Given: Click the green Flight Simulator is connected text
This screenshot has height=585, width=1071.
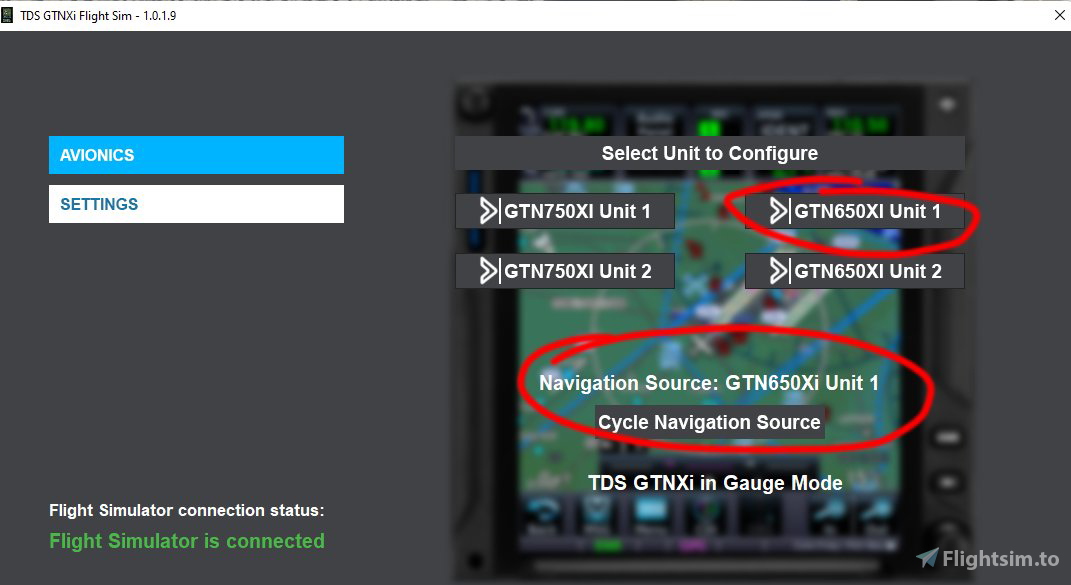Looking at the screenshot, I should tap(186, 541).
